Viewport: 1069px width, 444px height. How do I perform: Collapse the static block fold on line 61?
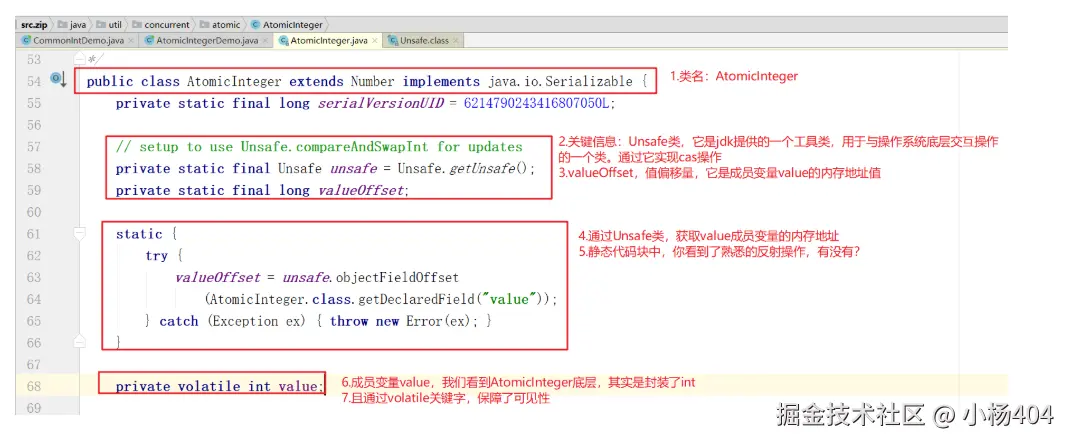click(80, 235)
